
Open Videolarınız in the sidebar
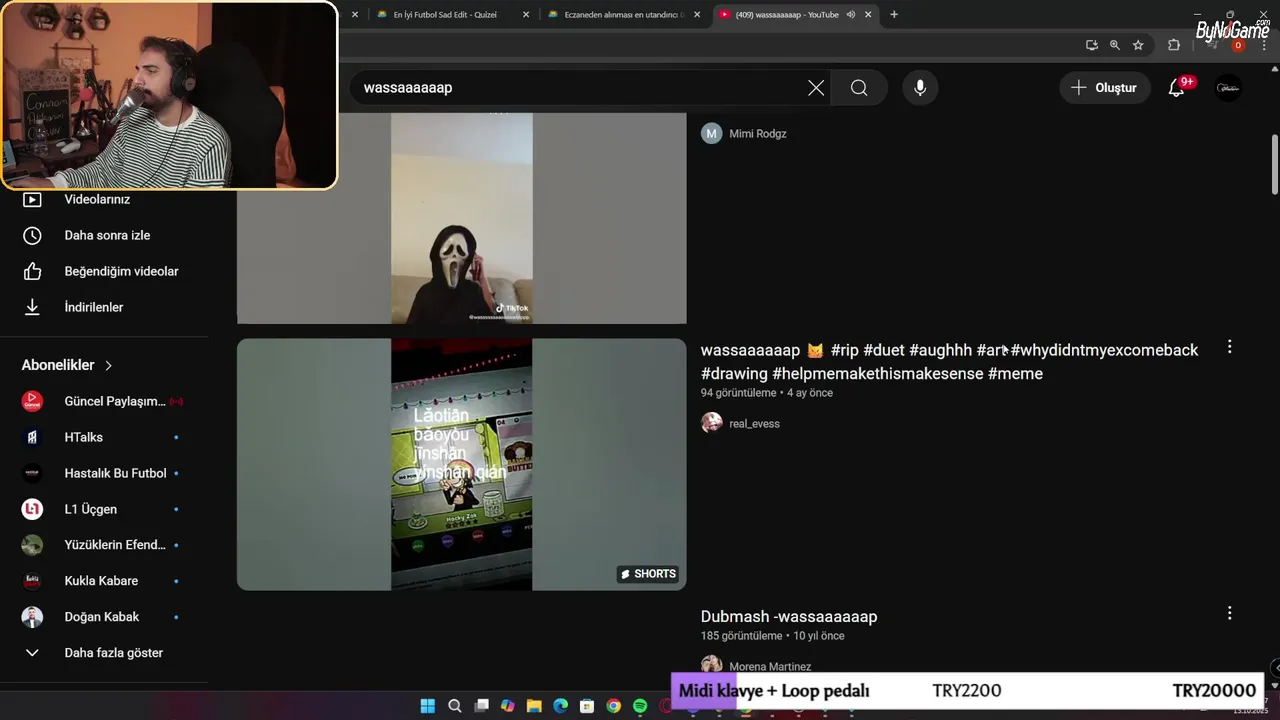pyautogui.click(x=97, y=199)
